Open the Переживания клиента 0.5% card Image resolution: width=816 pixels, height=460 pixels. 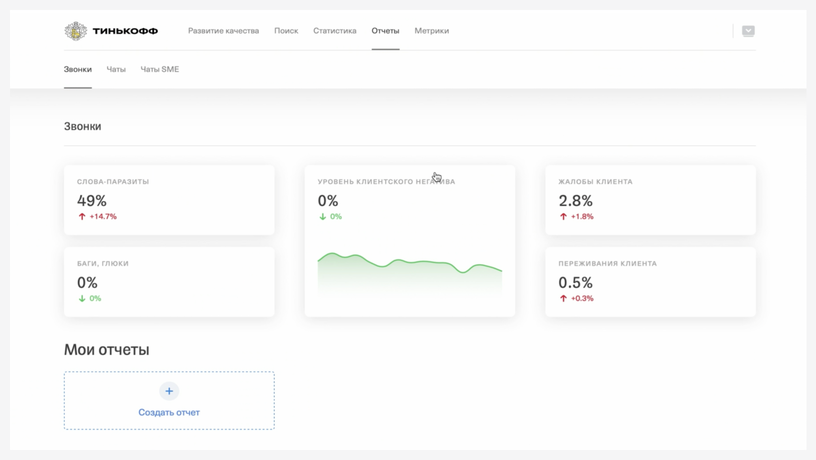pos(650,282)
